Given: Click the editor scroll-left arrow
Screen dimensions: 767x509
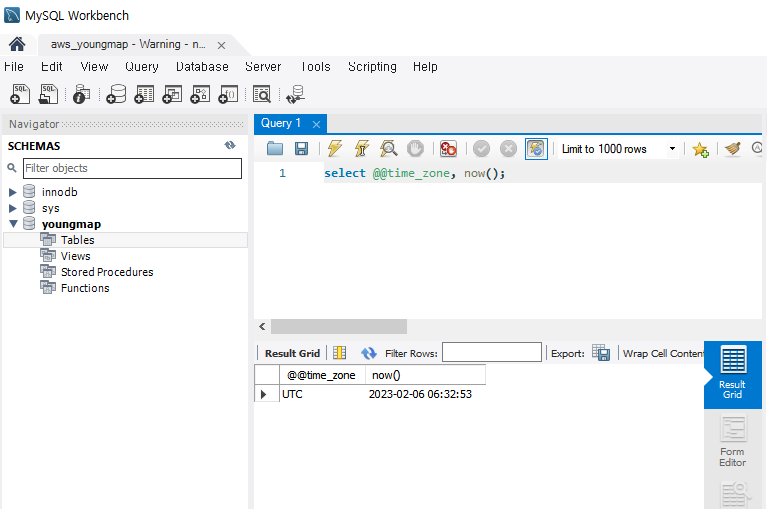Looking at the screenshot, I should click(x=262, y=326).
